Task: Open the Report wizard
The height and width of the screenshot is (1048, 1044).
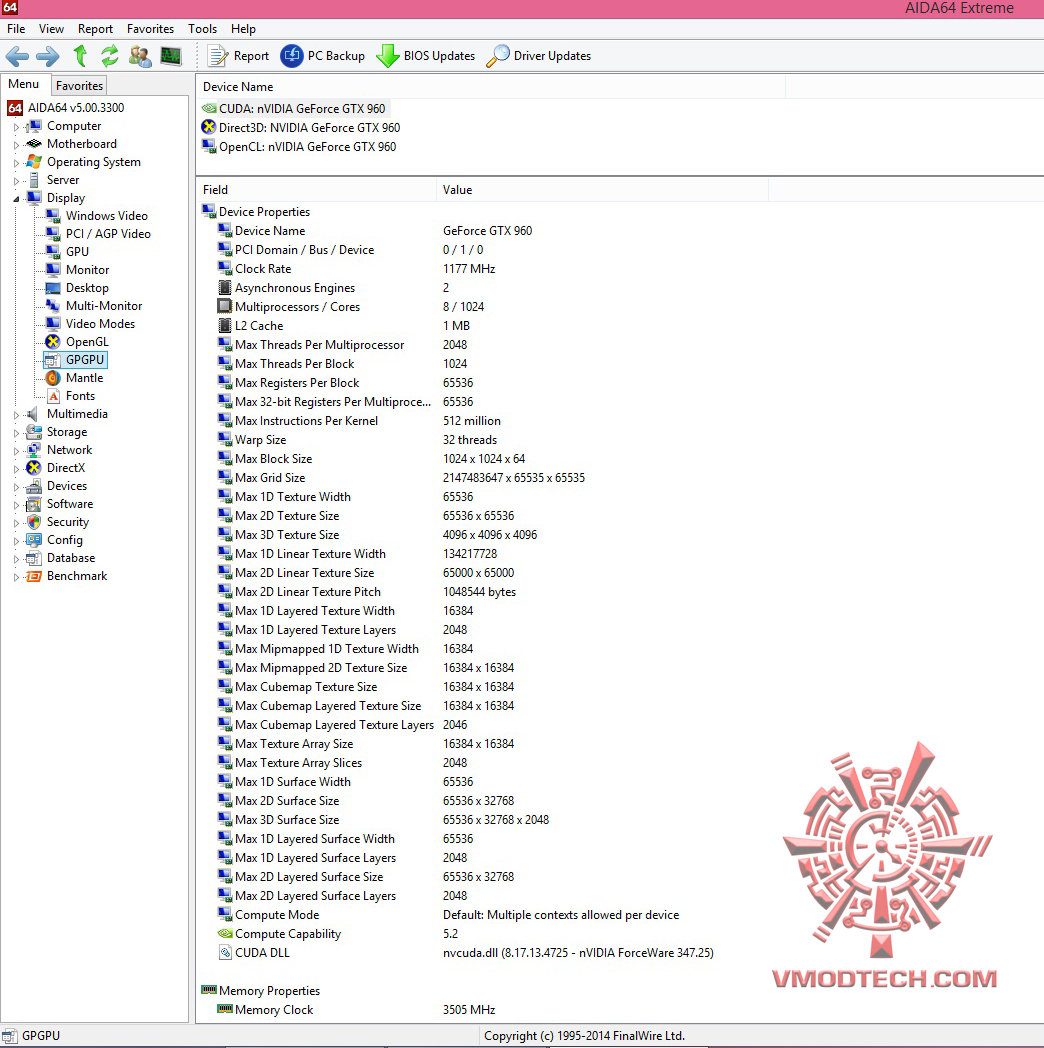Action: coord(237,56)
